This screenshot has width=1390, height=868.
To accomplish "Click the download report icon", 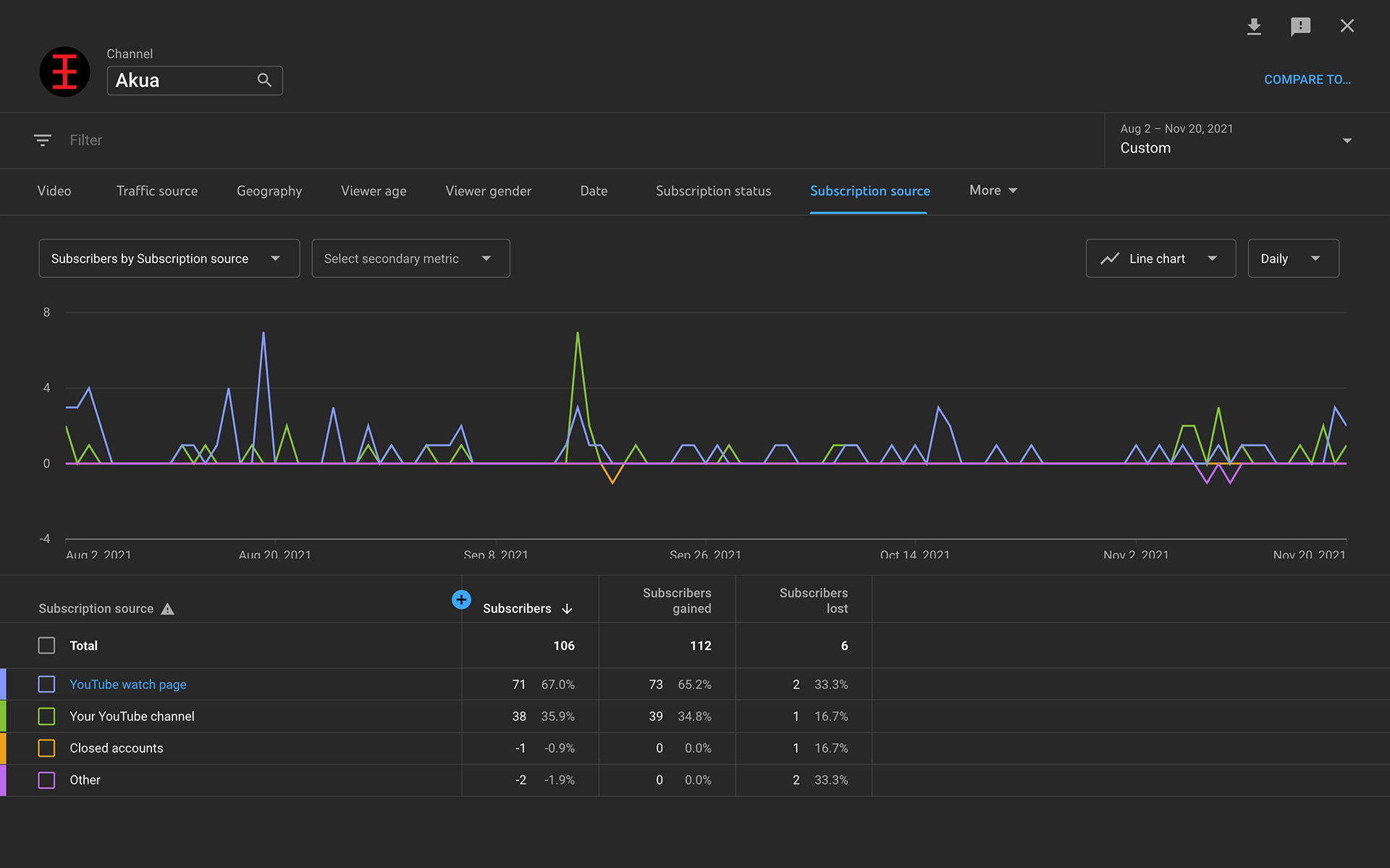I will pos(1254,27).
